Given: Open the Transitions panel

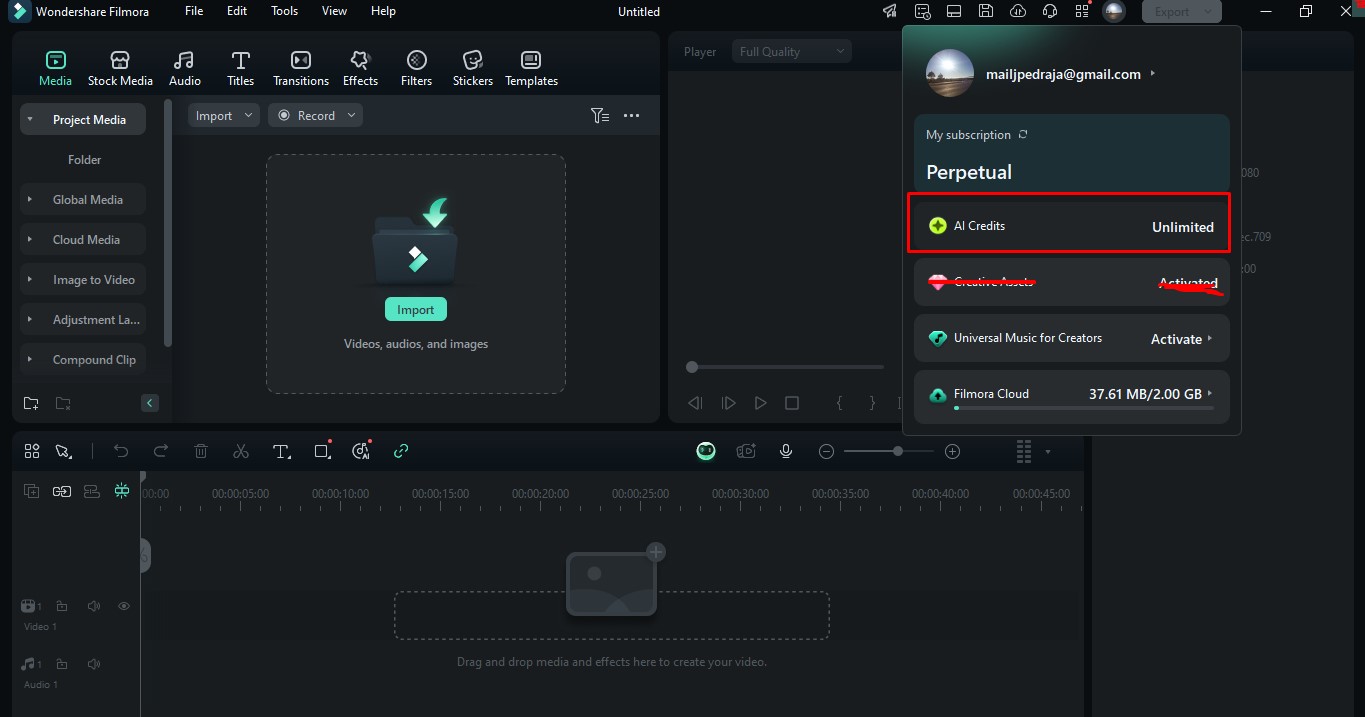Looking at the screenshot, I should [x=301, y=66].
